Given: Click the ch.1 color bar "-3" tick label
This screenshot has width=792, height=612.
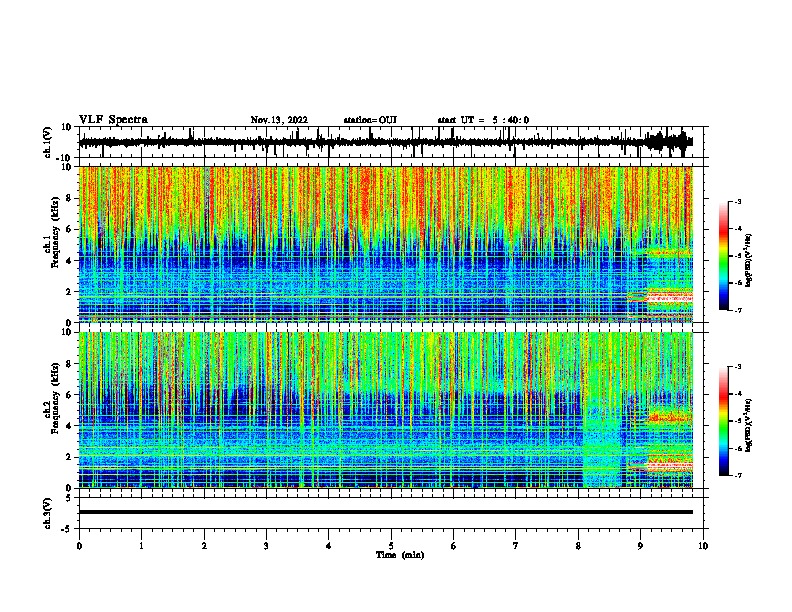Looking at the screenshot, I should tap(737, 201).
